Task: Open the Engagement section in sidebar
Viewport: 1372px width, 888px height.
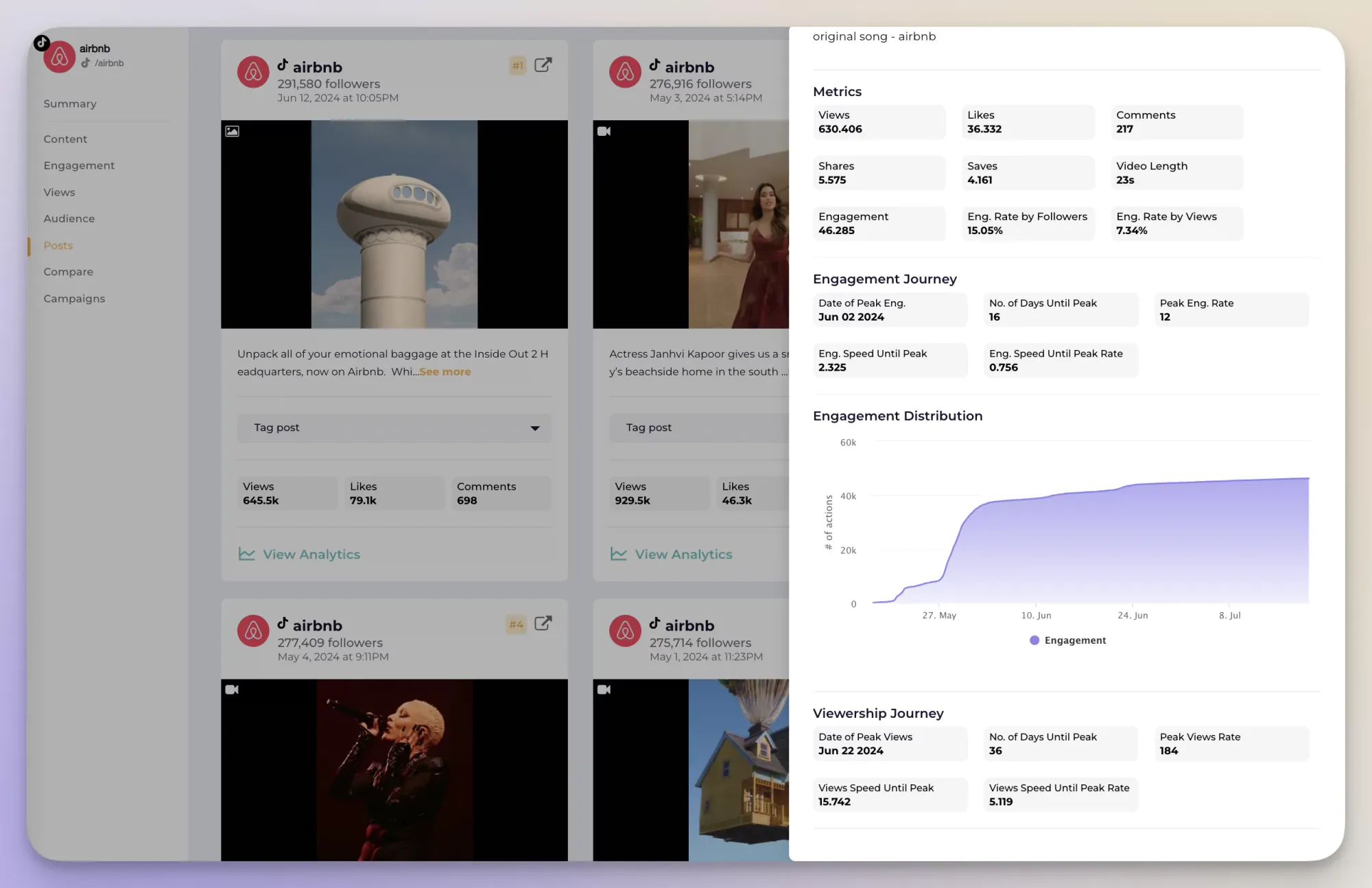Action: coord(79,165)
